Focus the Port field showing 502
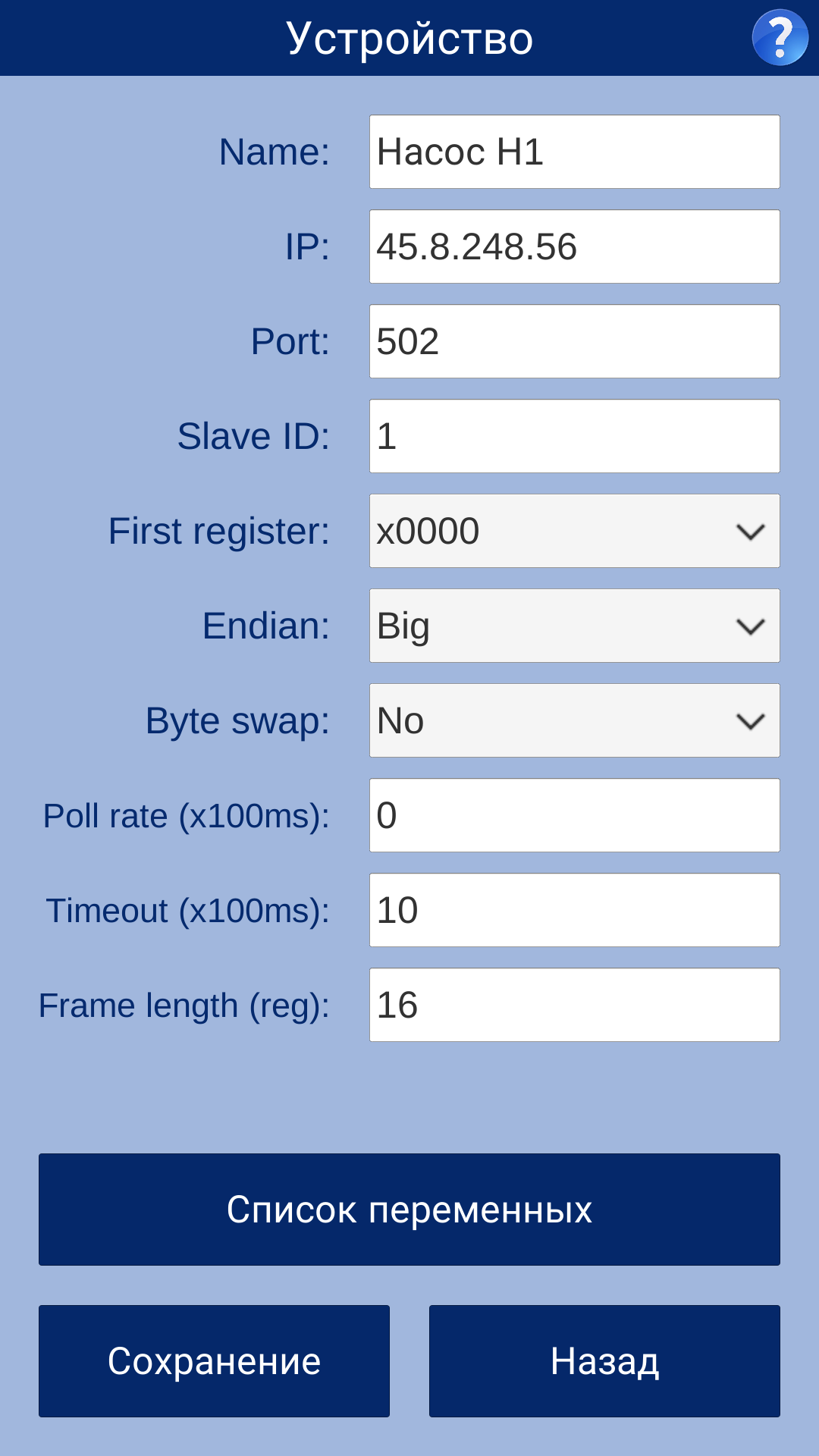819x1456 pixels. tap(574, 341)
